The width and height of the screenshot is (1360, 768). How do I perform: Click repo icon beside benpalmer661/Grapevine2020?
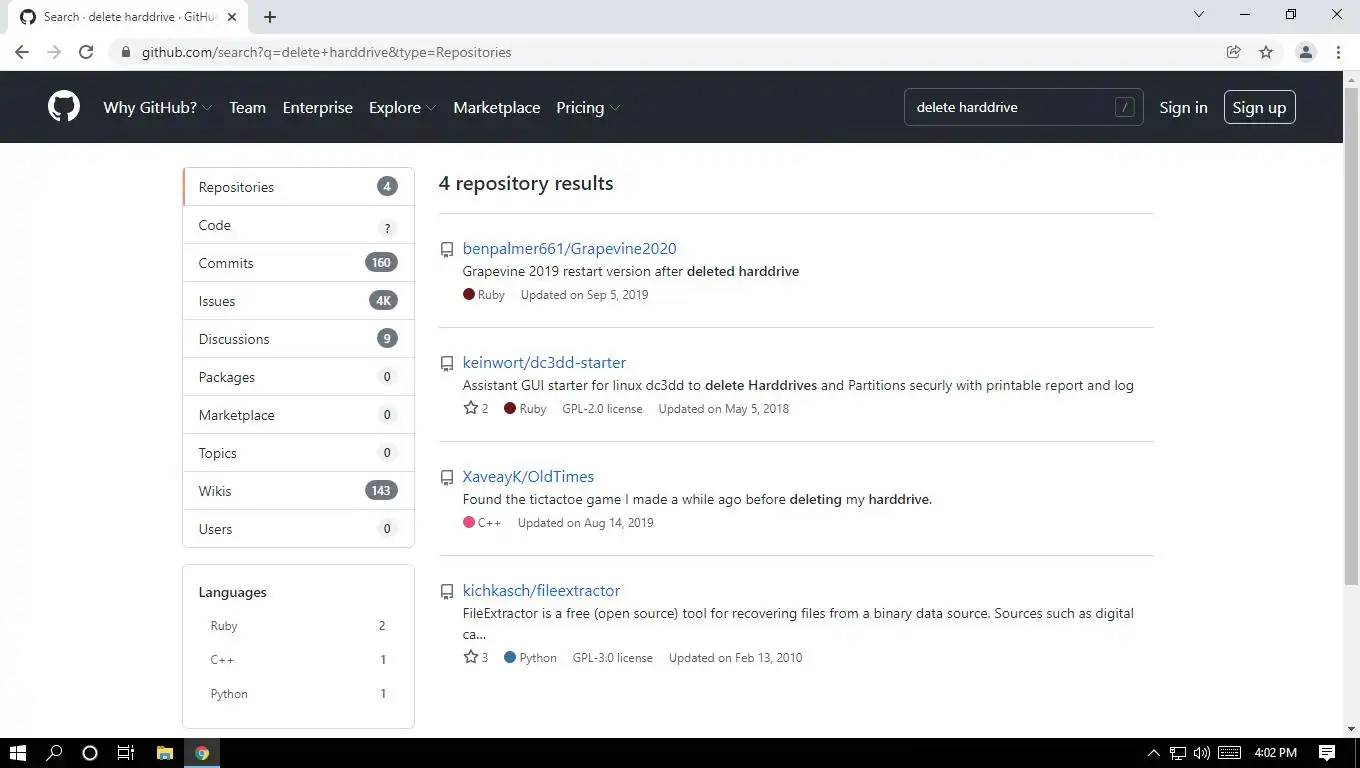click(x=447, y=250)
